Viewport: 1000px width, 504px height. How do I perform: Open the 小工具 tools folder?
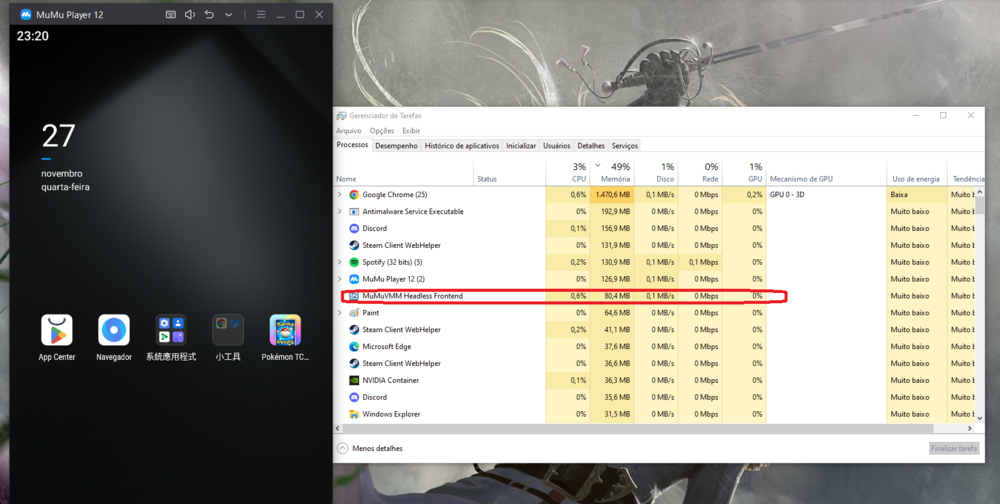pyautogui.click(x=228, y=330)
